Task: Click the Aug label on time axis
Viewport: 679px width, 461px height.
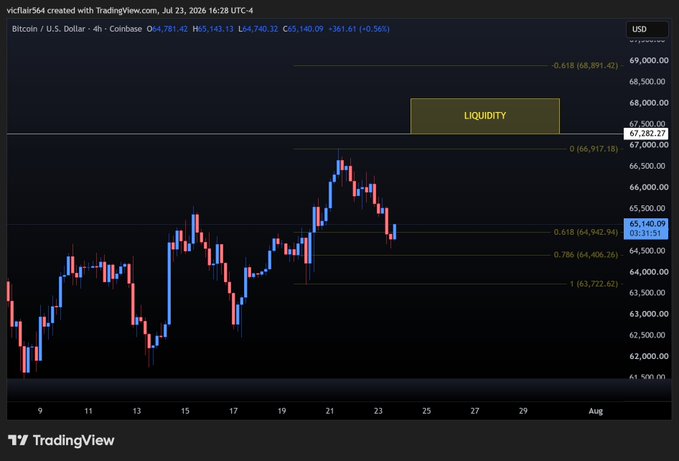Action: [595, 411]
